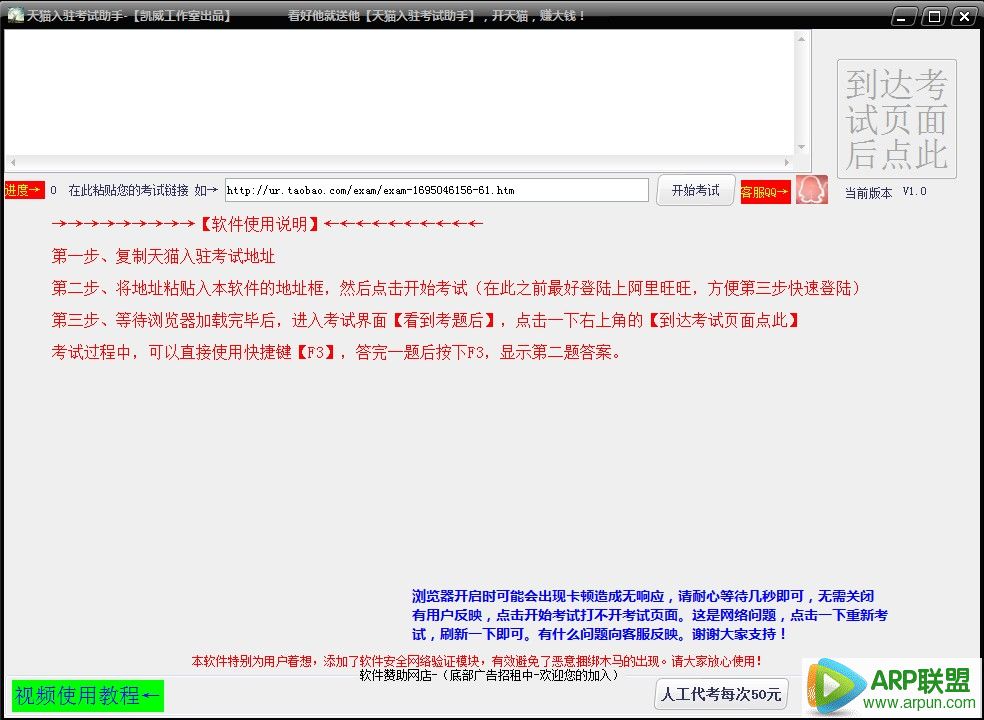Click the 人工代考每次50元 button
Image resolution: width=984 pixels, height=720 pixels.
click(x=720, y=694)
